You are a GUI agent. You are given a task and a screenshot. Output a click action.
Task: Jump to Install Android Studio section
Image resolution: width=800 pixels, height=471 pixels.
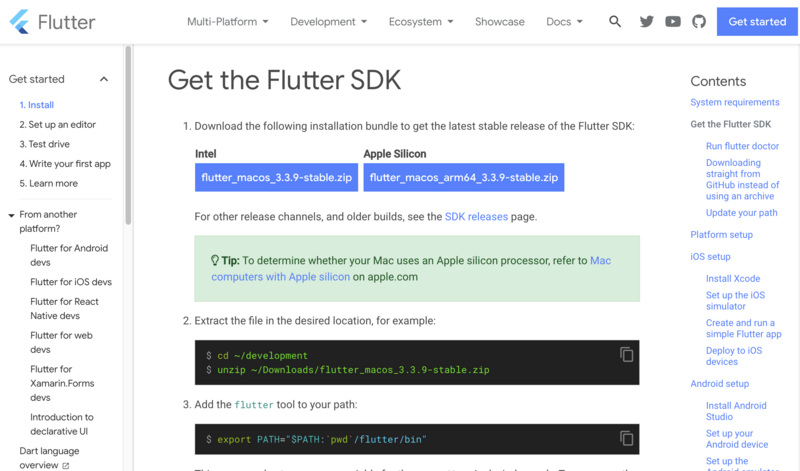736,411
